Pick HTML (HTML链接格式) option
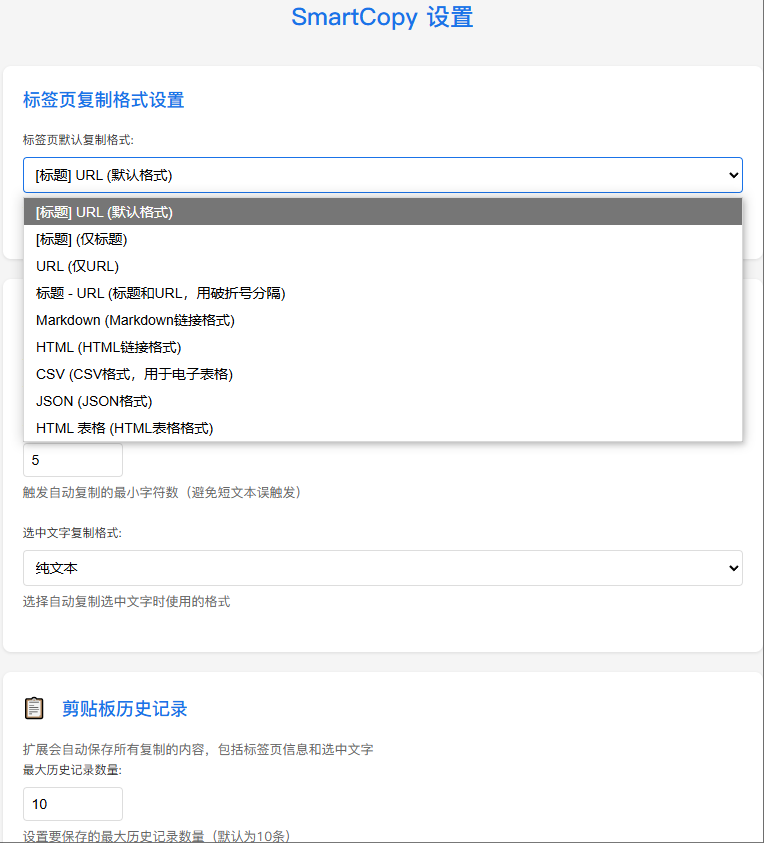 (x=382, y=347)
